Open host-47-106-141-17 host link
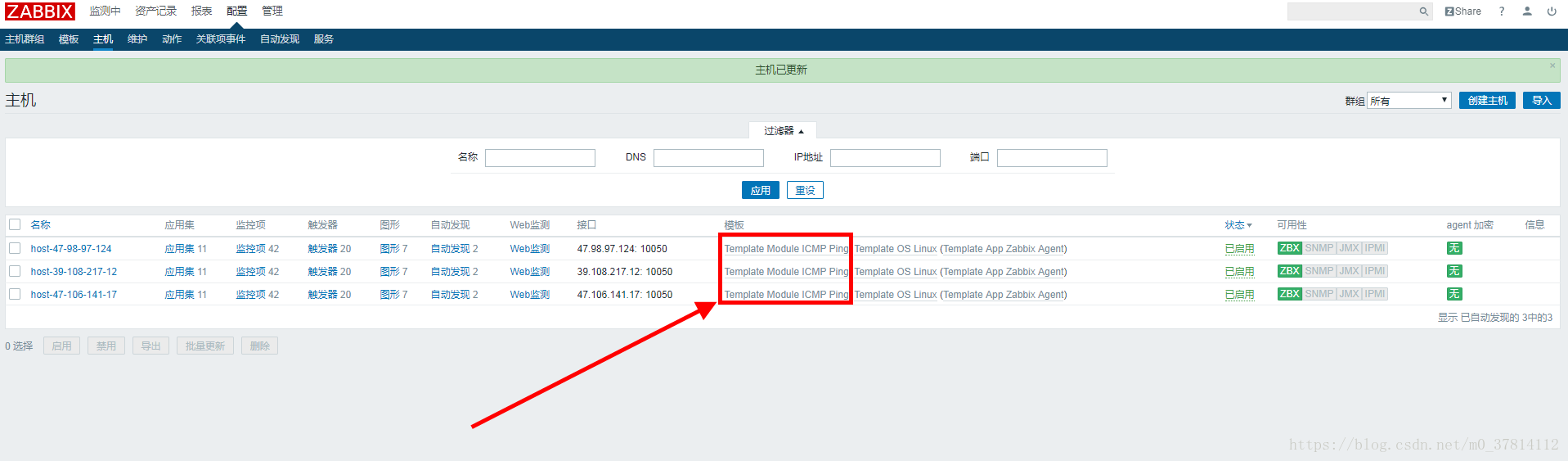Viewport: 1568px width, 461px height. click(x=74, y=295)
